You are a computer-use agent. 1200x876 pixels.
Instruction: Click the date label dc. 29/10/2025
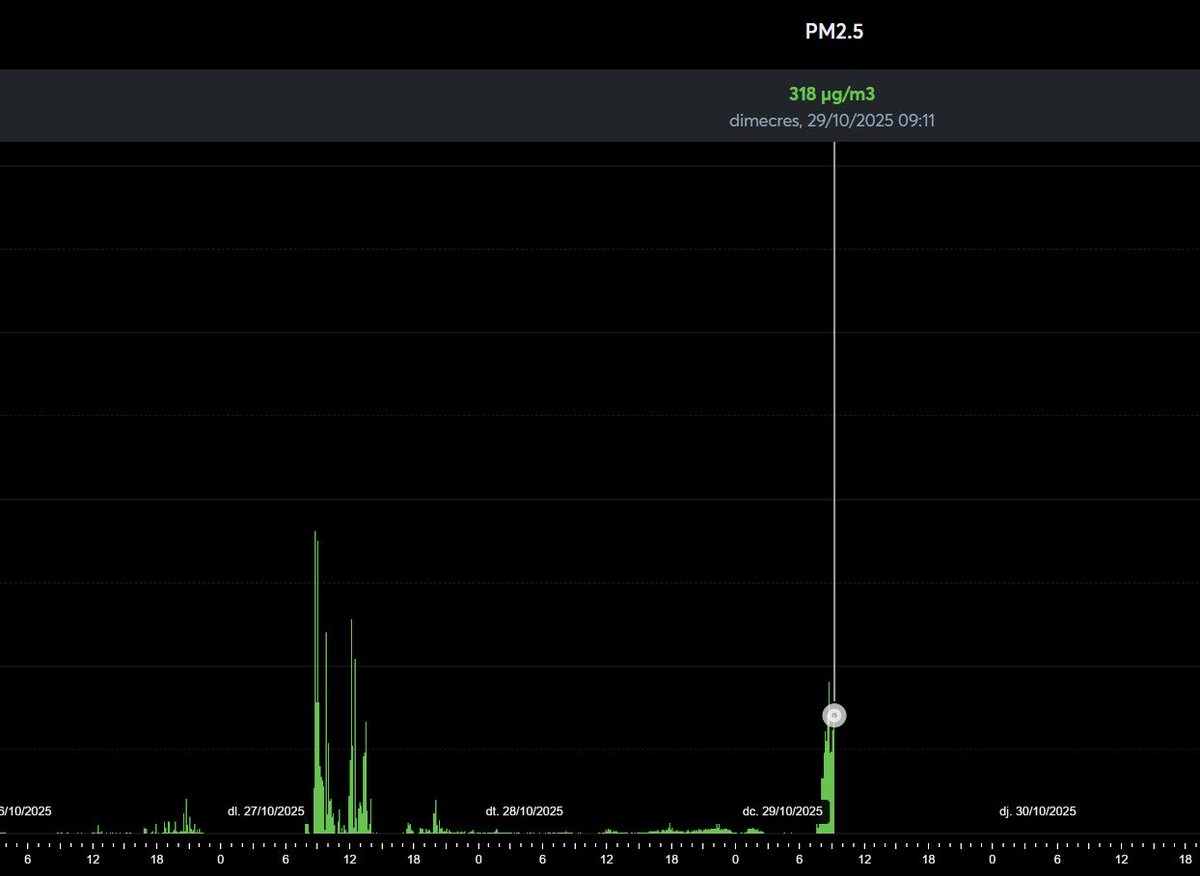pos(783,811)
